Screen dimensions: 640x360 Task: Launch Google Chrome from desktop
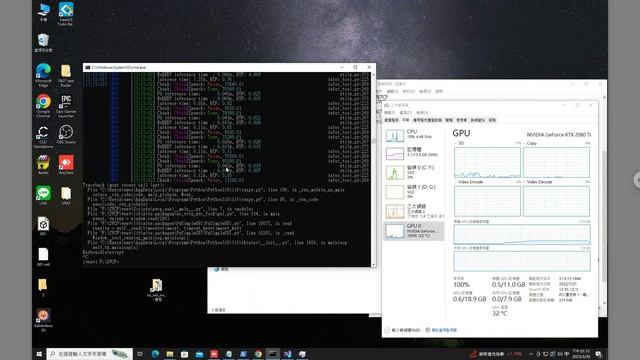[x=43, y=106]
